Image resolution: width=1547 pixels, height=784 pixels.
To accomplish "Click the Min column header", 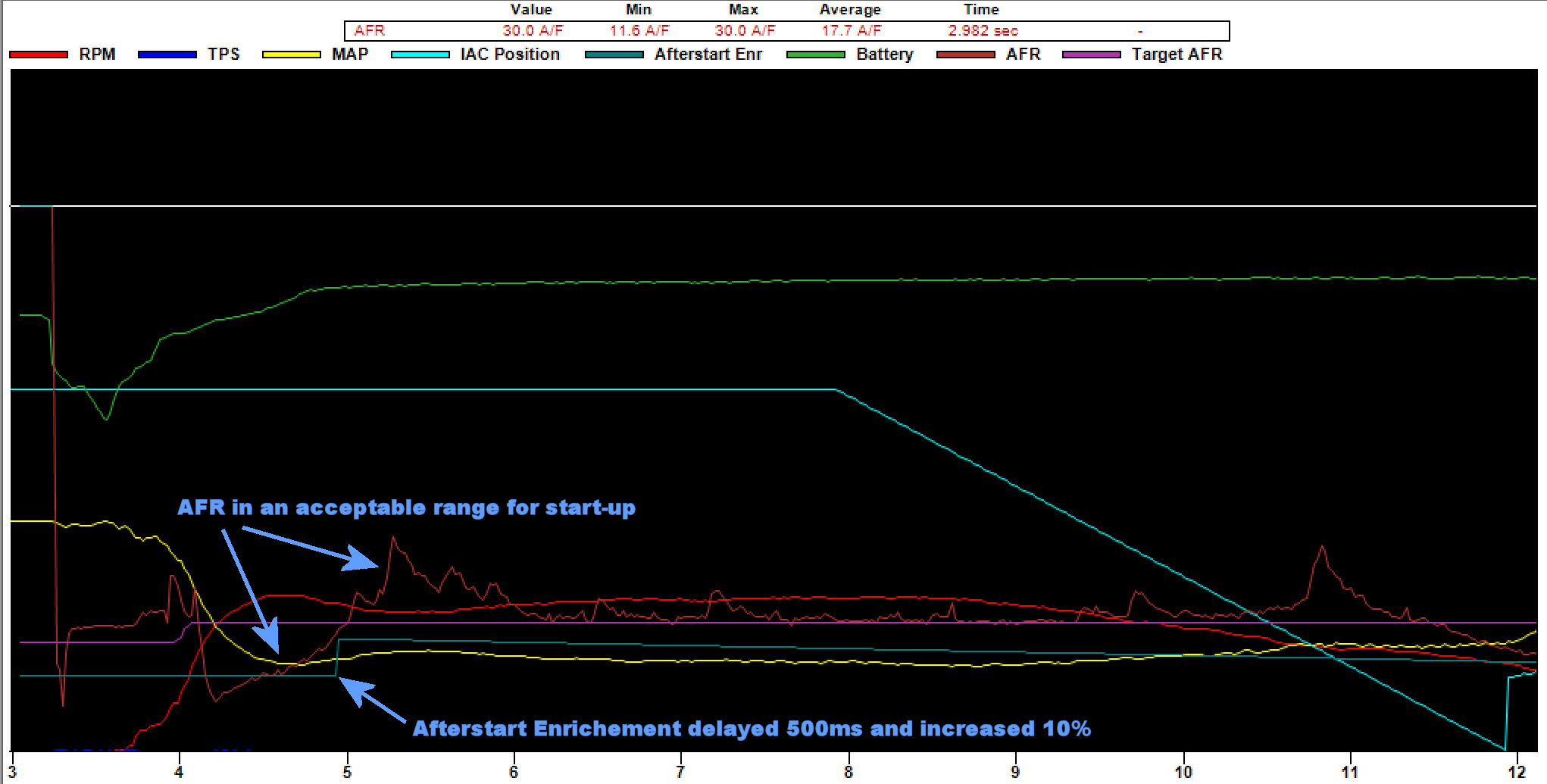I will point(639,10).
